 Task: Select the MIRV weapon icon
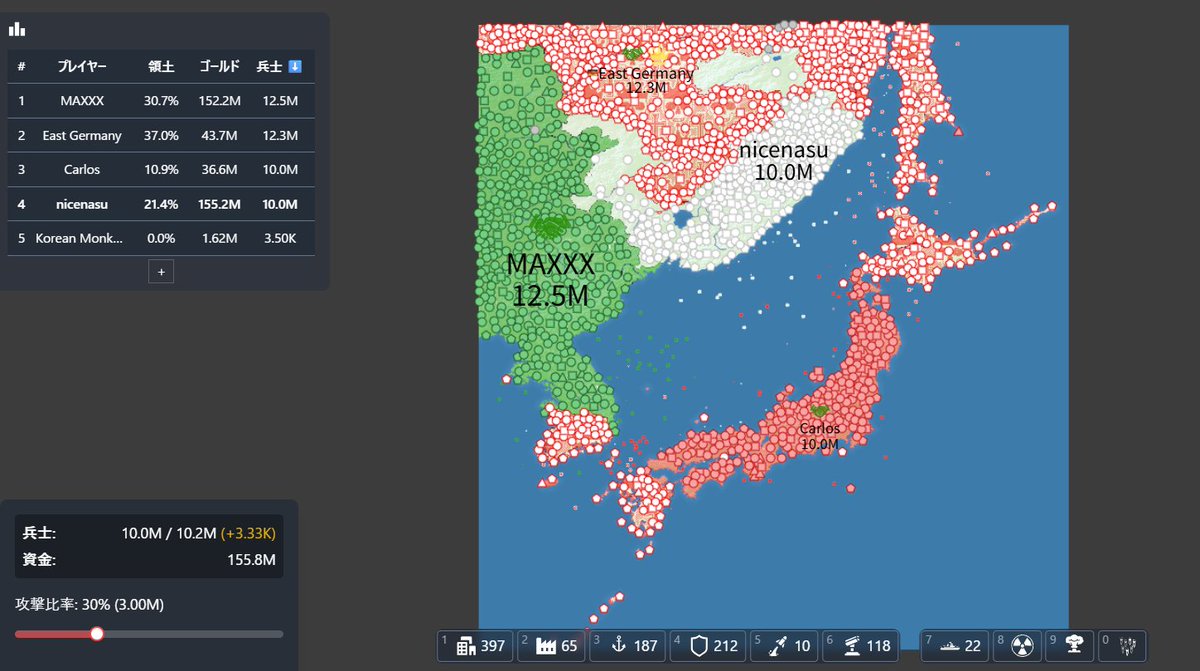click(x=1126, y=645)
